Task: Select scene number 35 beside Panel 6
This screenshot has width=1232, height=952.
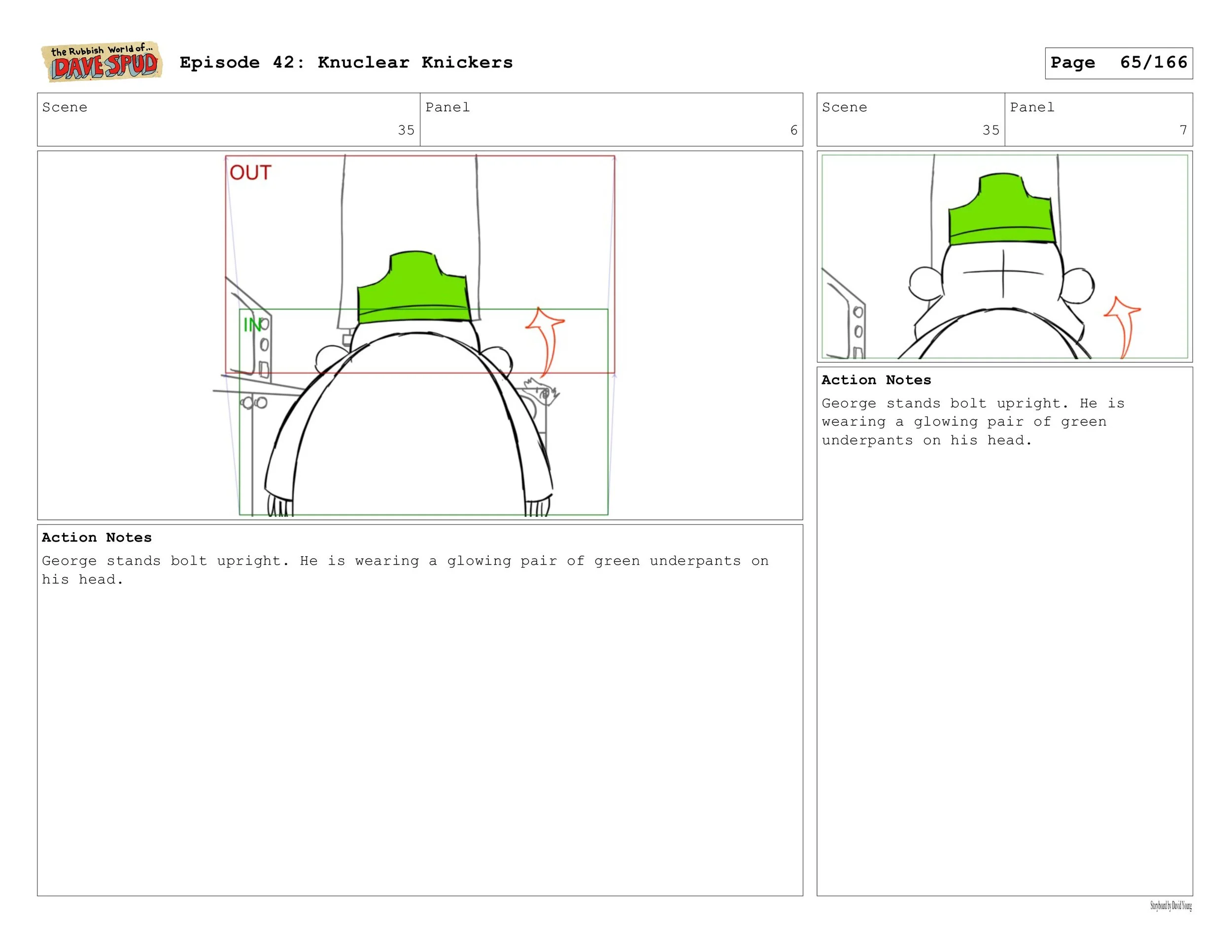Action: coord(406,130)
